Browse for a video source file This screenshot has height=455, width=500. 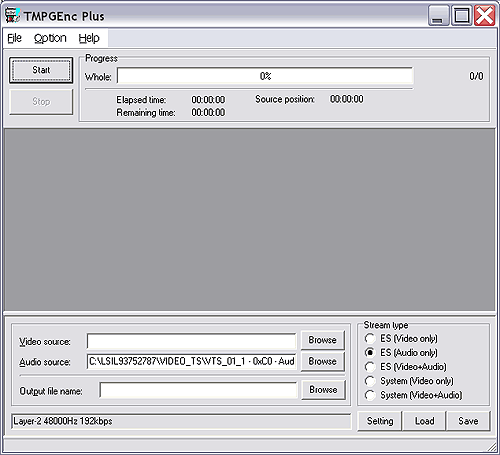click(x=322, y=340)
